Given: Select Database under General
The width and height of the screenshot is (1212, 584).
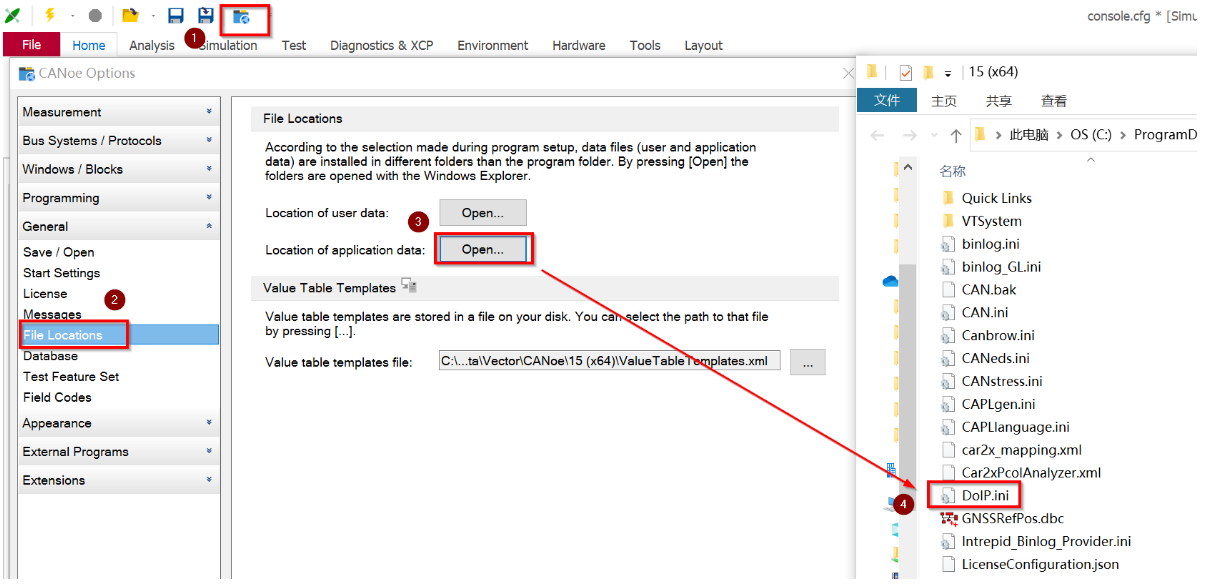Looking at the screenshot, I should (x=50, y=356).
